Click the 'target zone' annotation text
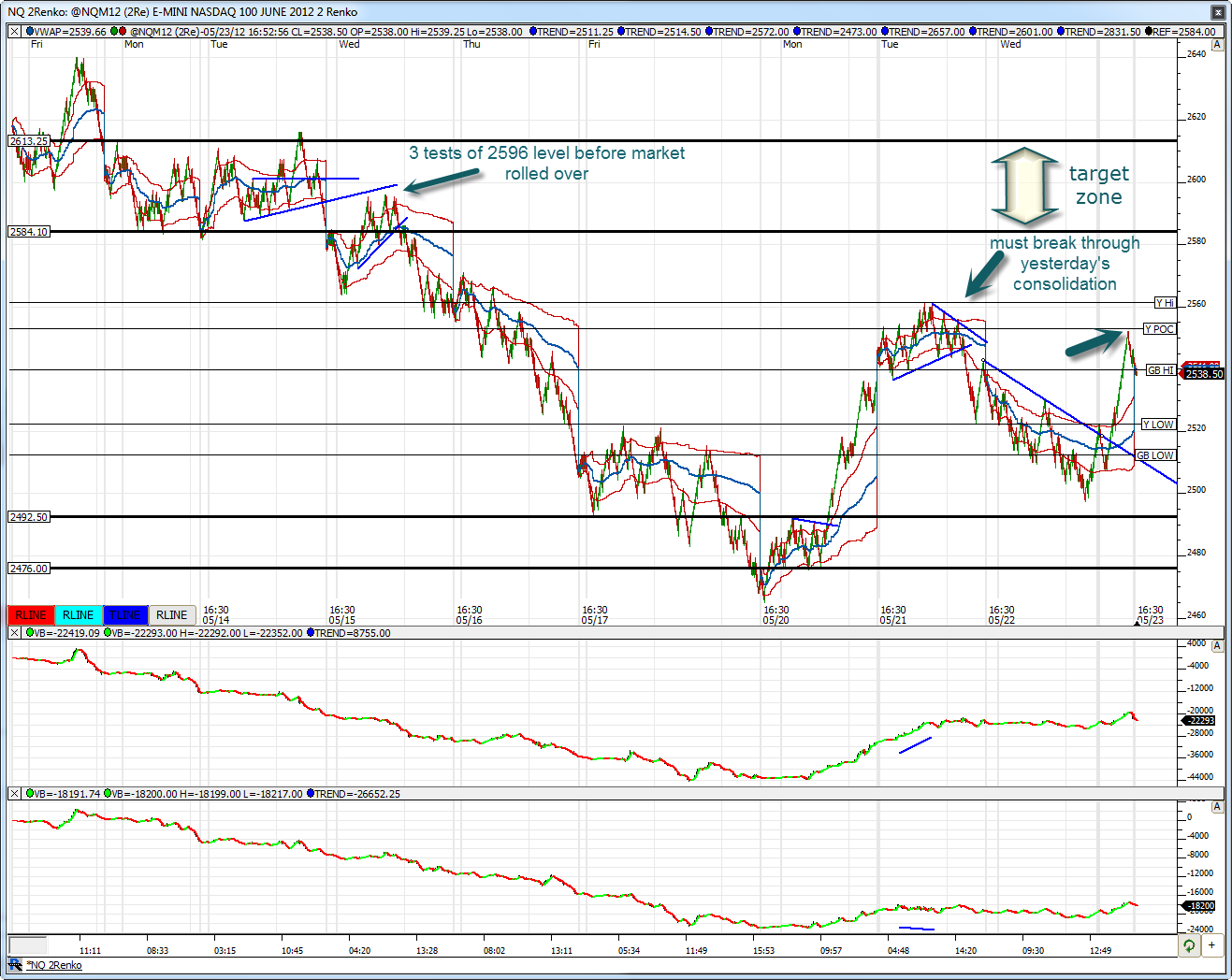1232x980 pixels. pos(1099,185)
